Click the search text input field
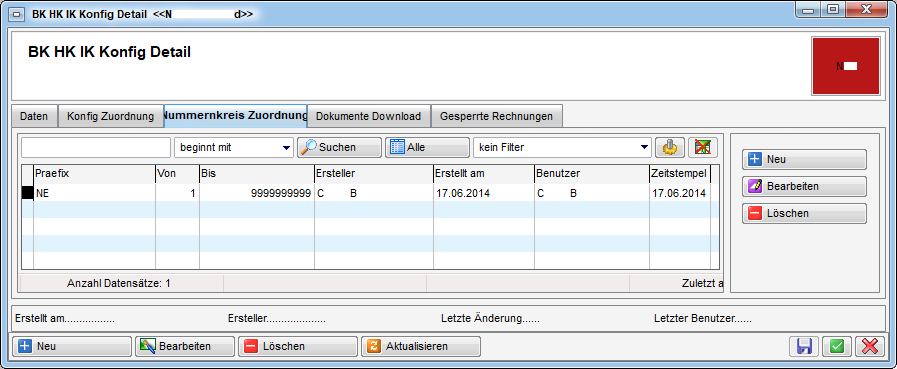 tap(96, 148)
